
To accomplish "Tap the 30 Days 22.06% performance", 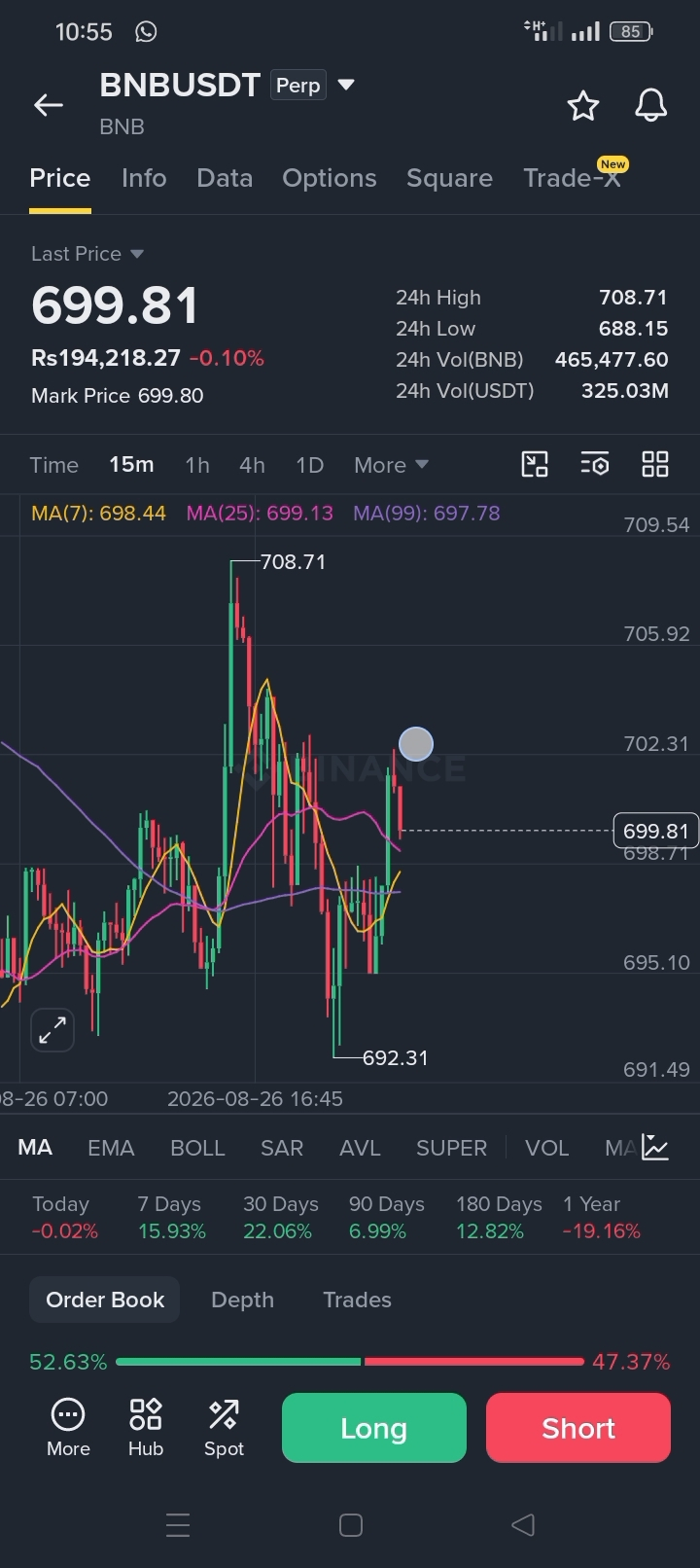I will tap(280, 1218).
